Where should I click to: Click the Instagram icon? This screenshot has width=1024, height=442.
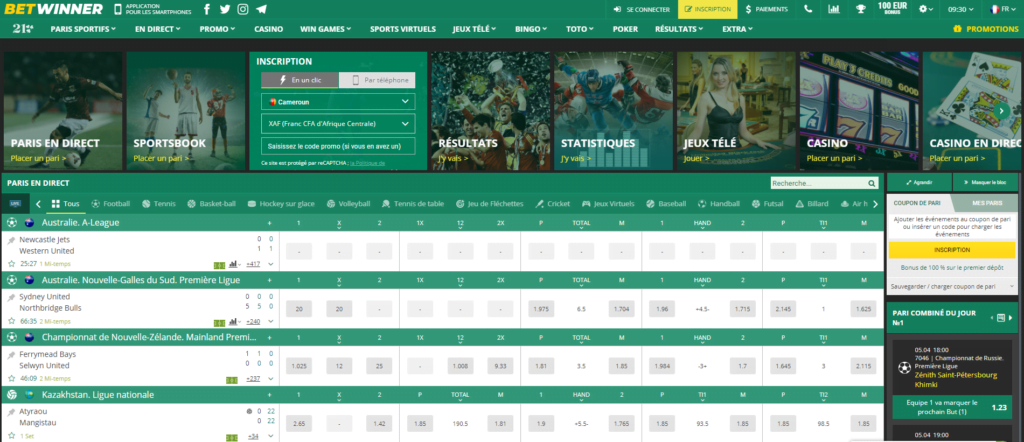click(243, 9)
